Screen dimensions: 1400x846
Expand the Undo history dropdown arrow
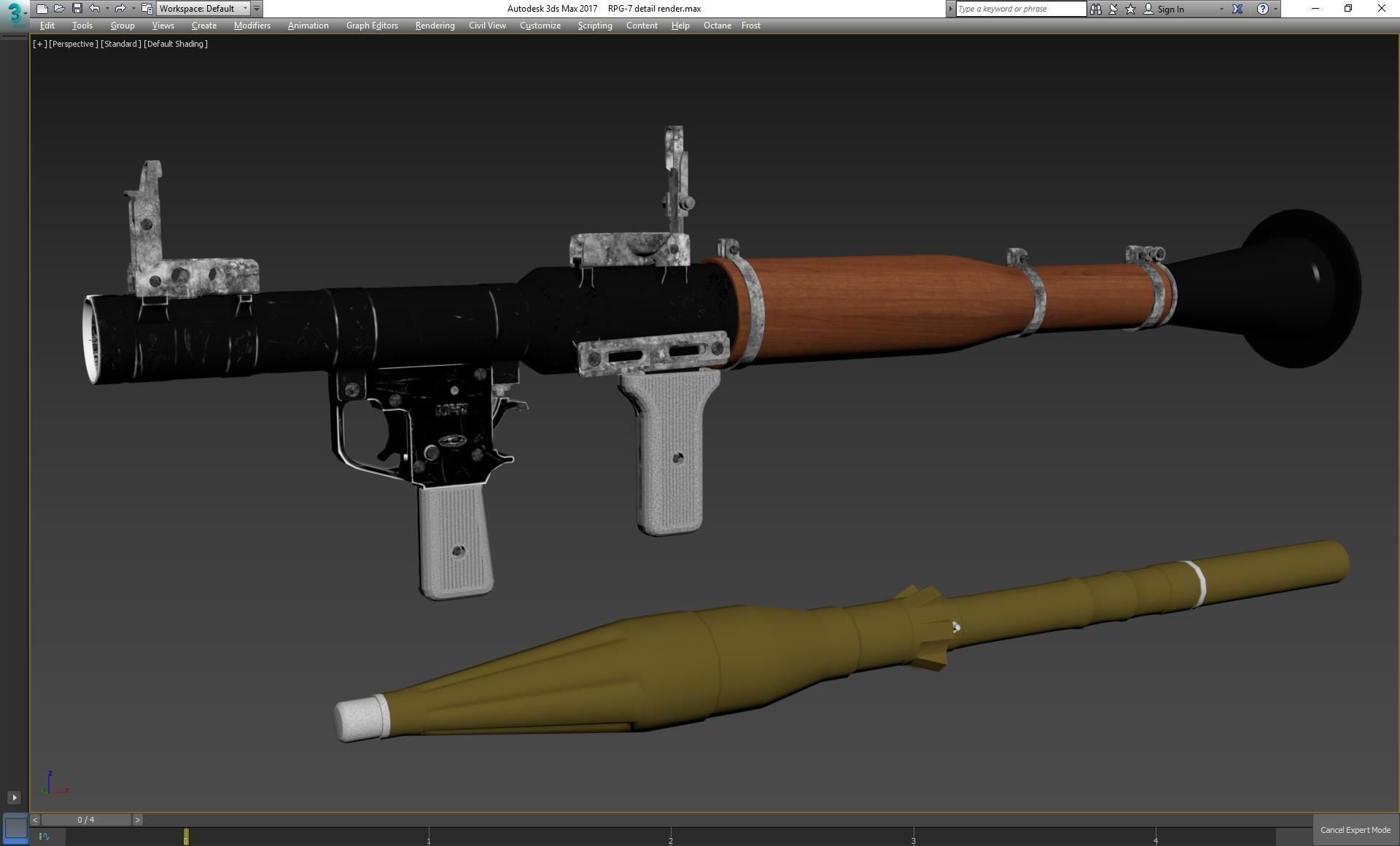(107, 9)
